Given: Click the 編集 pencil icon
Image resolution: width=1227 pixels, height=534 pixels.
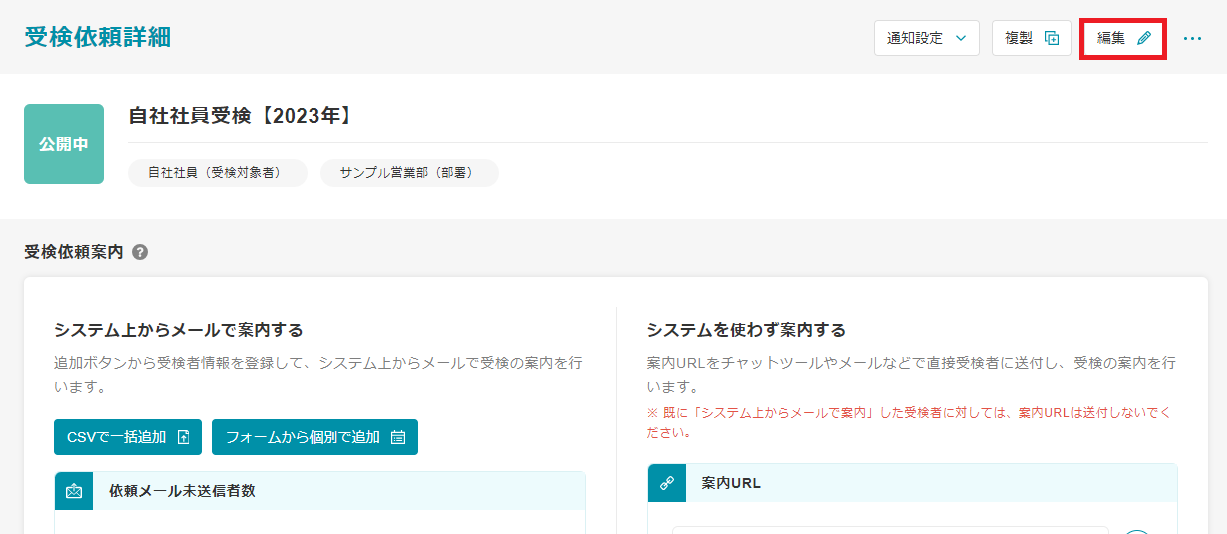Looking at the screenshot, I should coord(1144,38).
